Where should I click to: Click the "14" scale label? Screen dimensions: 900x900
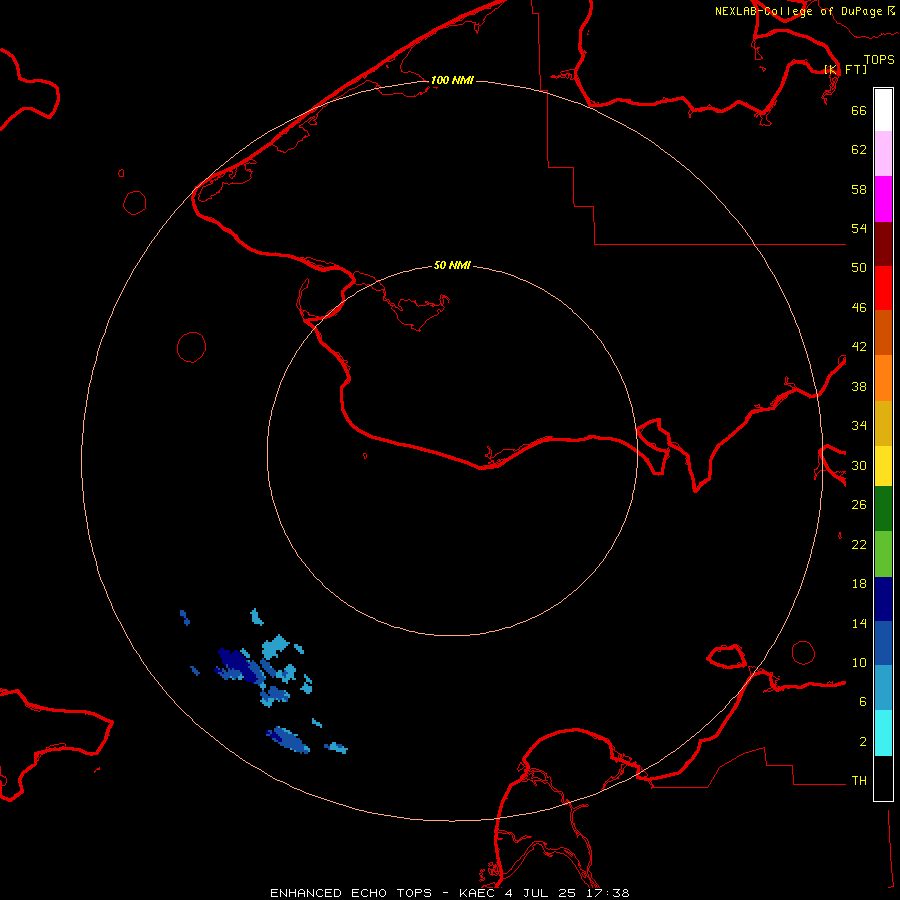click(x=859, y=623)
